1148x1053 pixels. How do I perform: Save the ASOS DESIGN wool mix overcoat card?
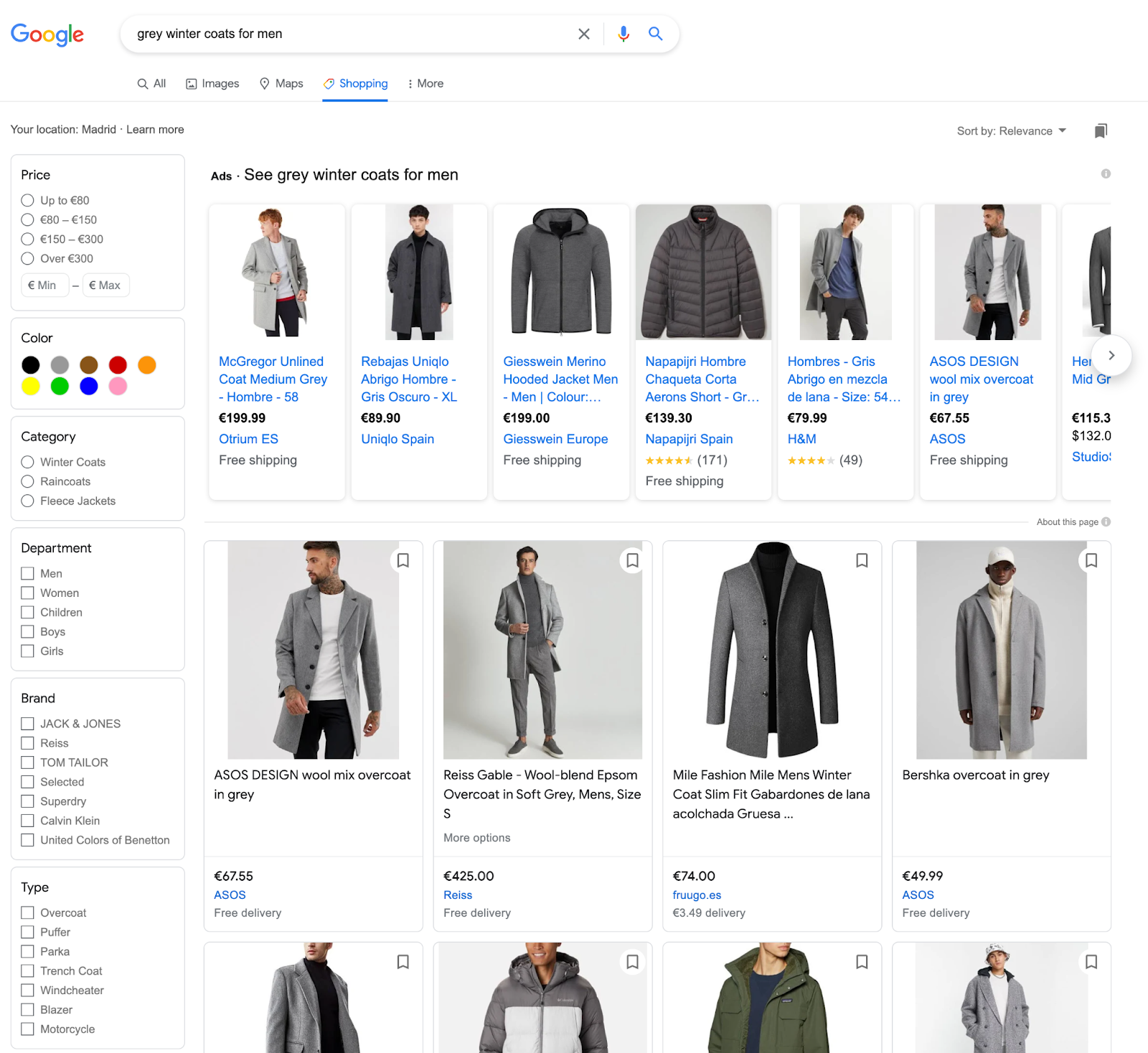pos(403,560)
